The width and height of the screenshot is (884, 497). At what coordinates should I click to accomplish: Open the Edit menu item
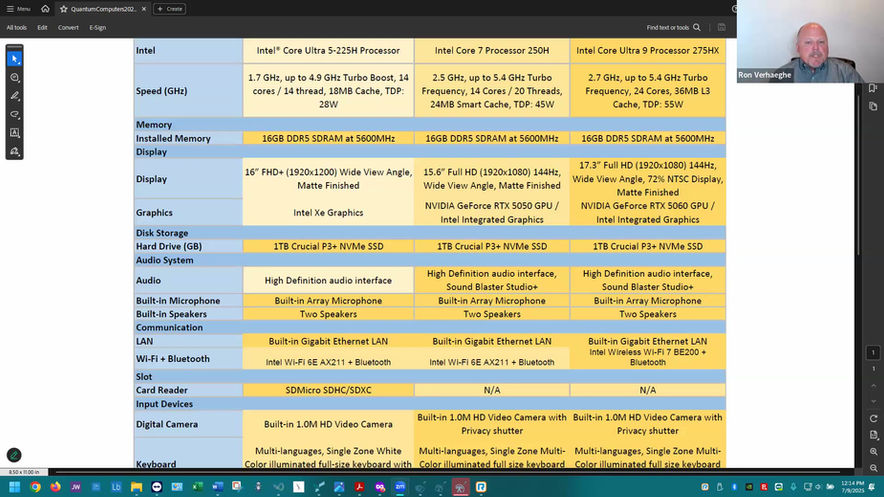42,27
